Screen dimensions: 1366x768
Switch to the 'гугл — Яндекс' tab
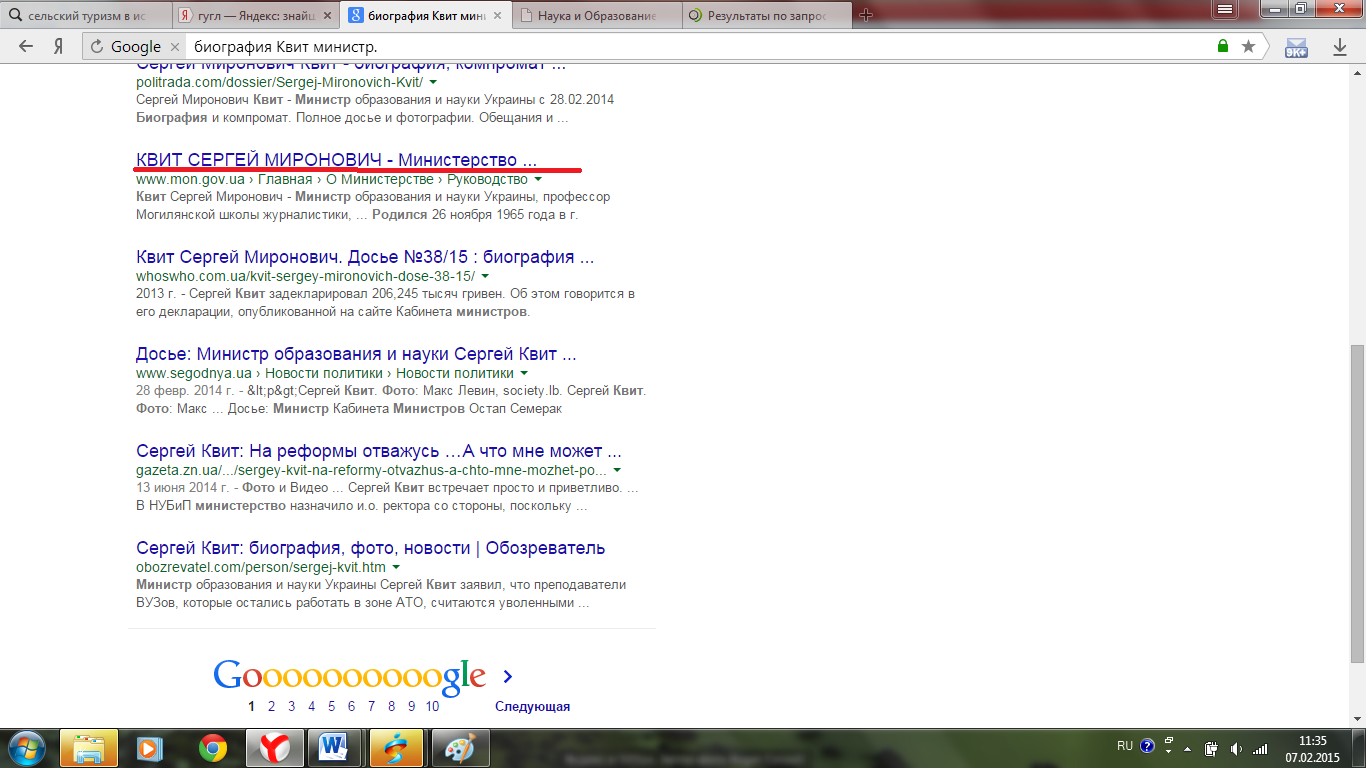tap(255, 15)
